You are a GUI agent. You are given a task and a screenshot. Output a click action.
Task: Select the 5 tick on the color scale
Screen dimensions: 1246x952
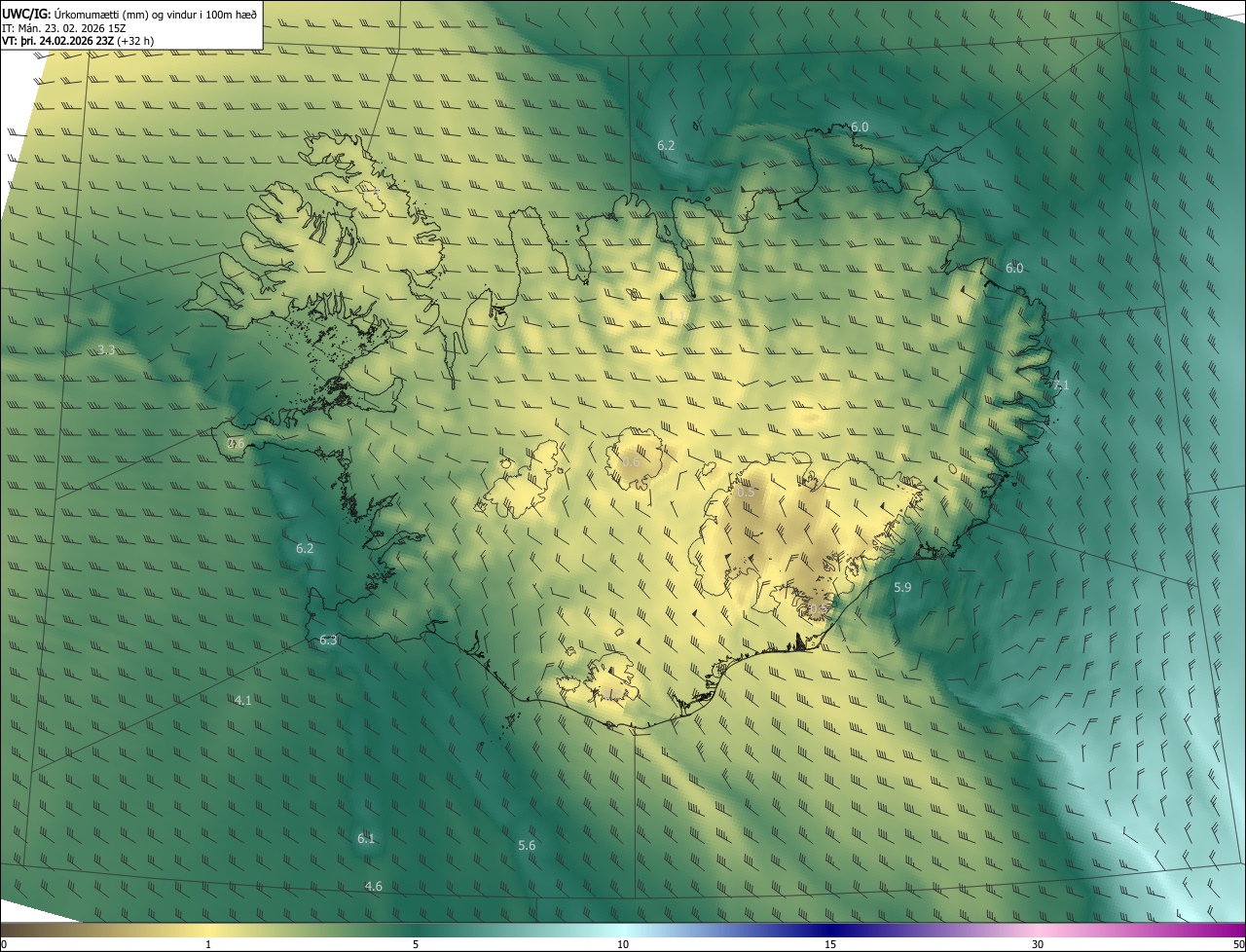tap(416, 944)
